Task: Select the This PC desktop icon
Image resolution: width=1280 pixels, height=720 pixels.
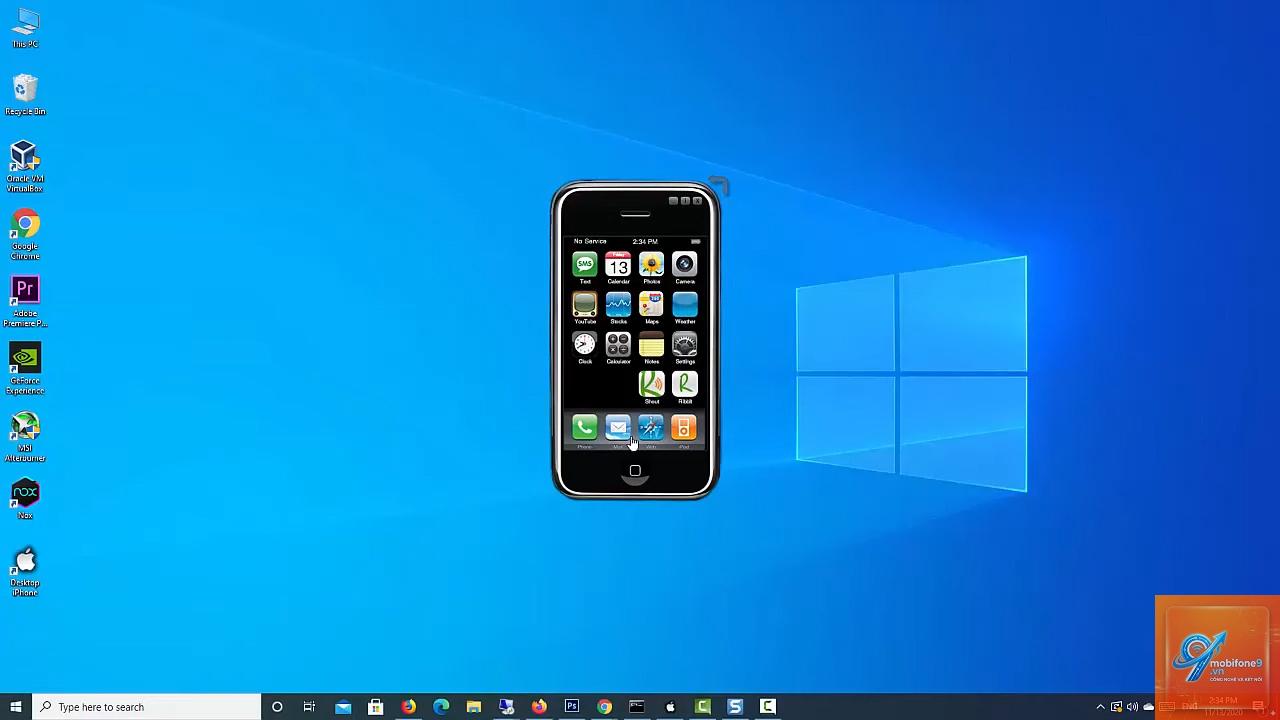Action: coord(25,29)
